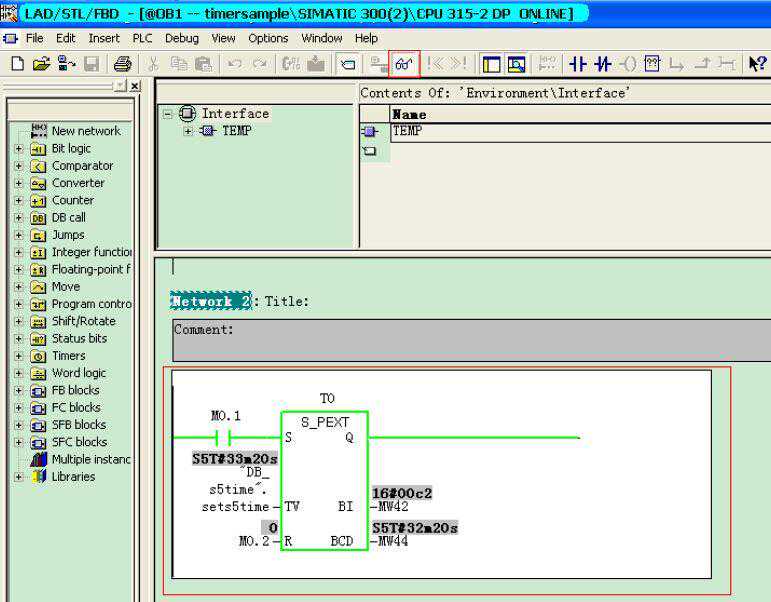
Task: Click the TEMP entry in Name column
Action: click(407, 131)
